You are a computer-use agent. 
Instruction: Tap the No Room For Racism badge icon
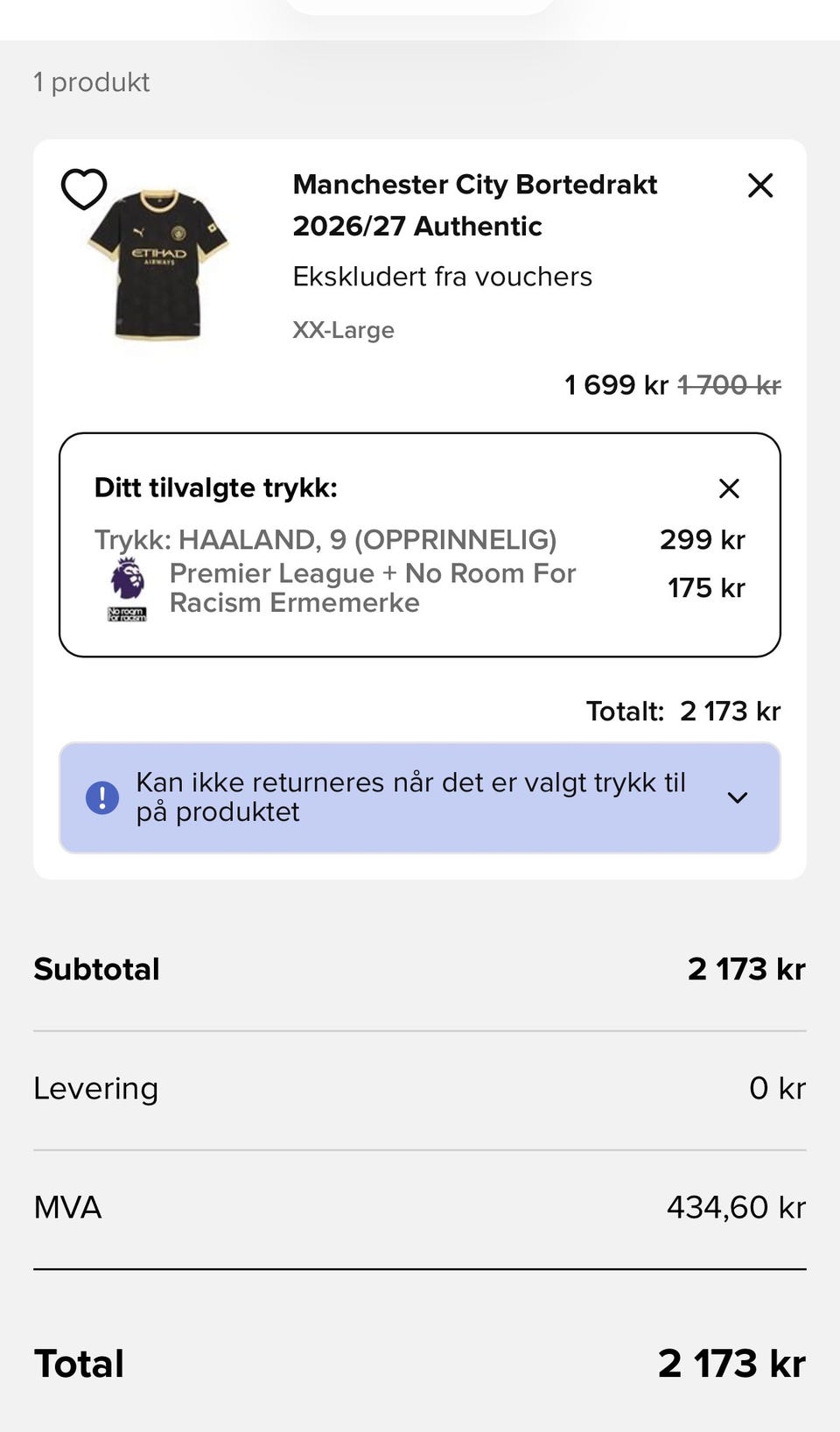tap(127, 614)
